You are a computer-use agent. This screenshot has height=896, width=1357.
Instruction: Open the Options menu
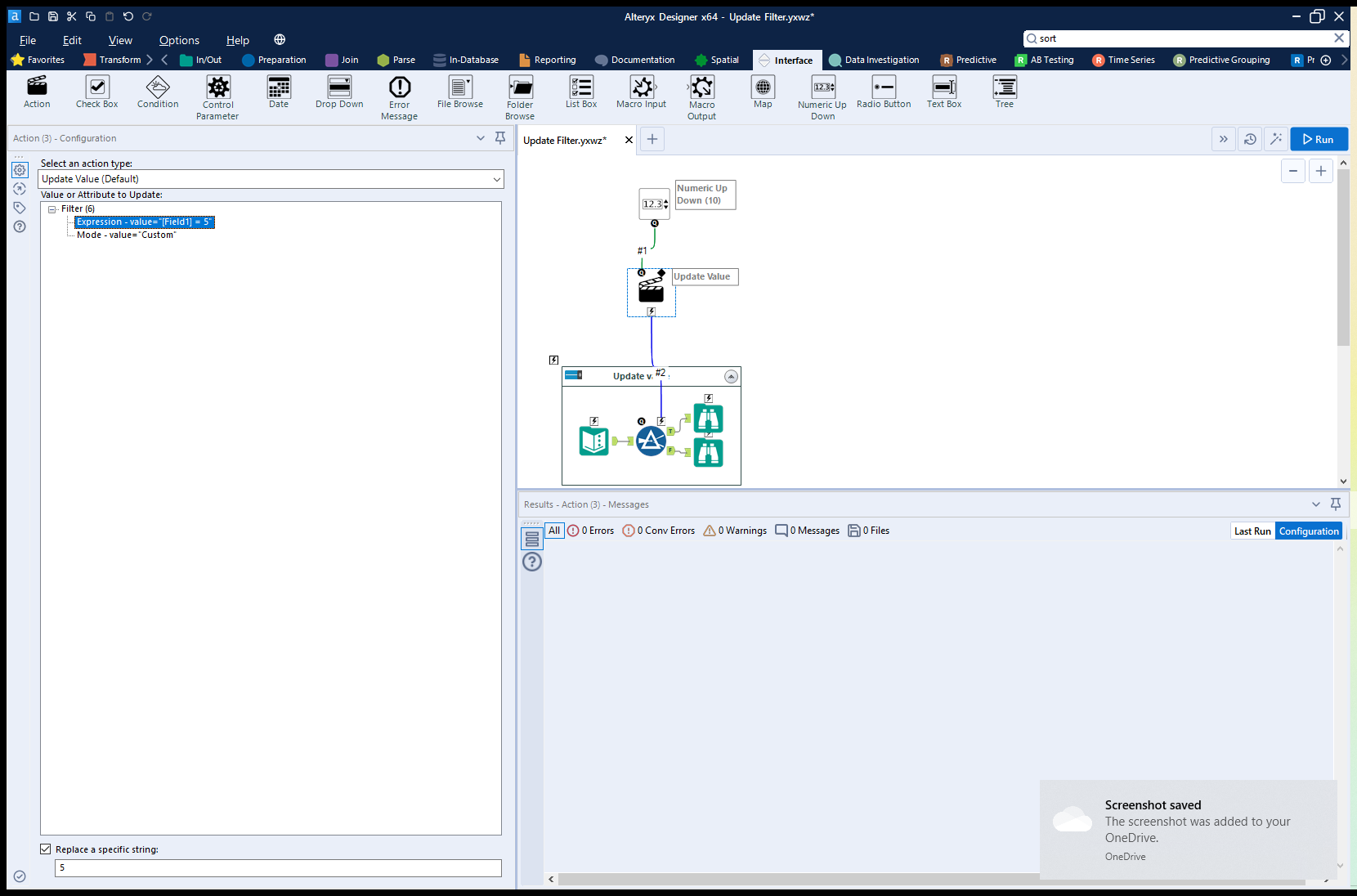pyautogui.click(x=179, y=40)
